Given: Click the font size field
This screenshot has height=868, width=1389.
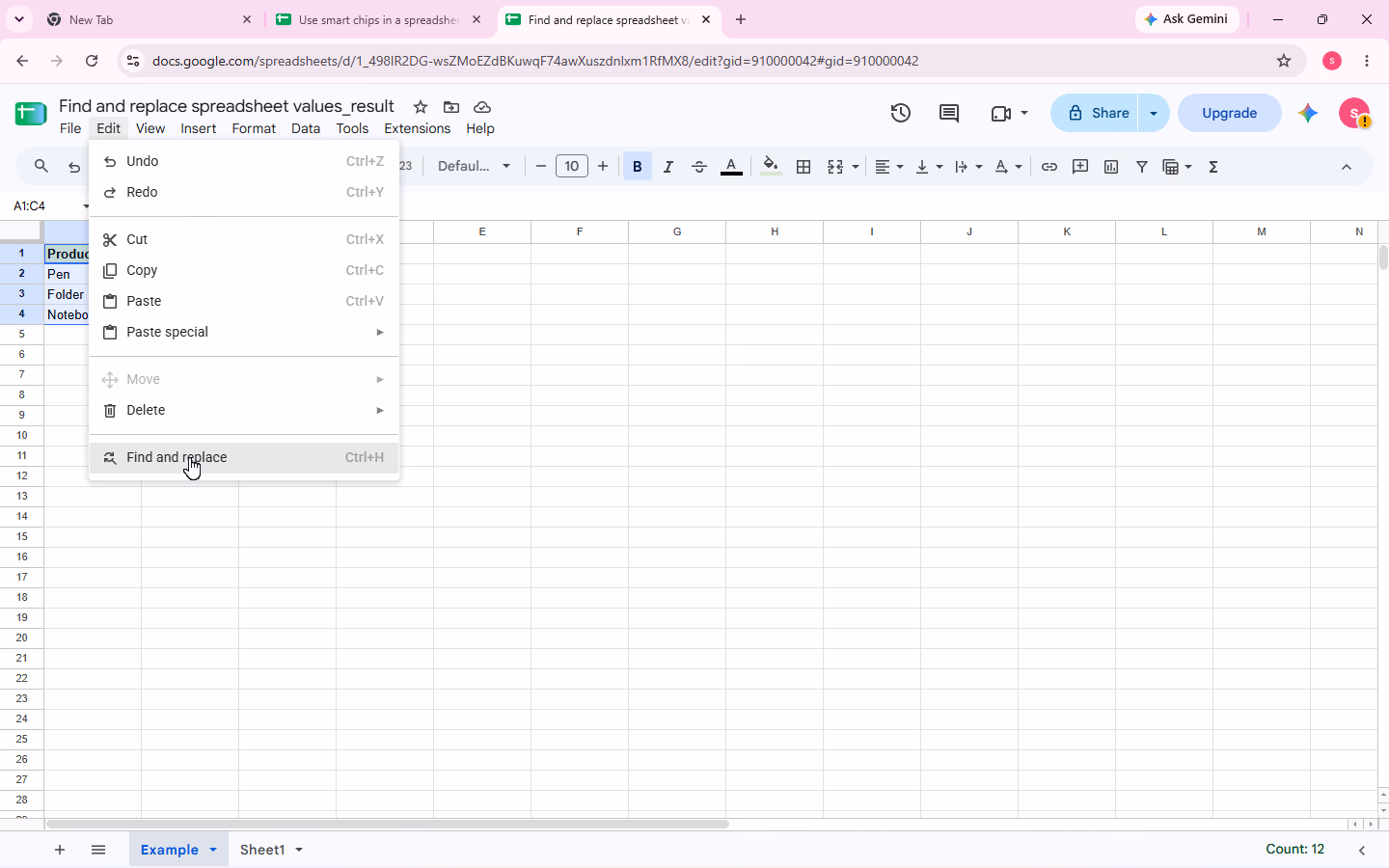Looking at the screenshot, I should (572, 167).
